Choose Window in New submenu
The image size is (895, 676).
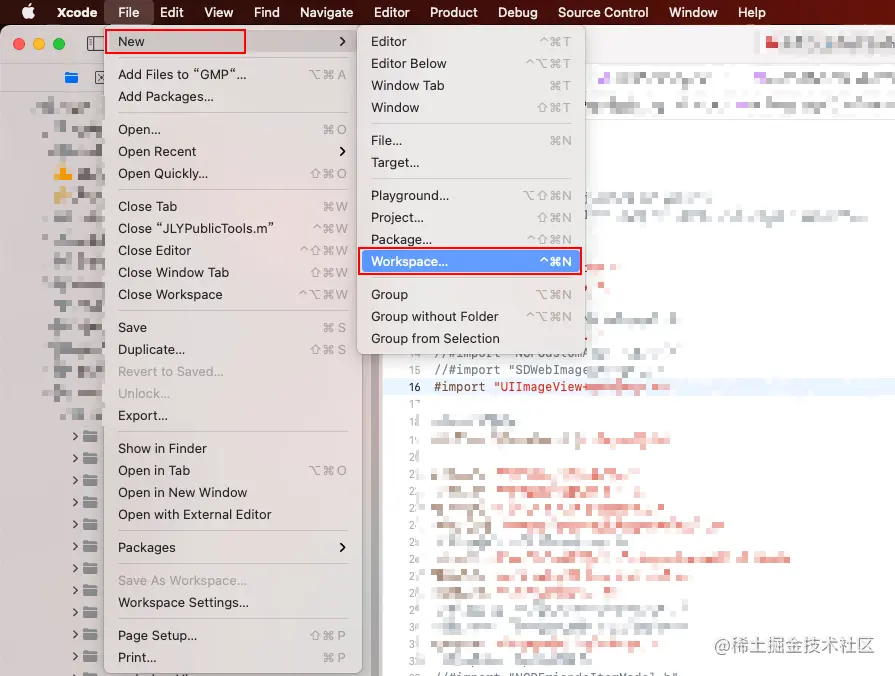(470, 107)
